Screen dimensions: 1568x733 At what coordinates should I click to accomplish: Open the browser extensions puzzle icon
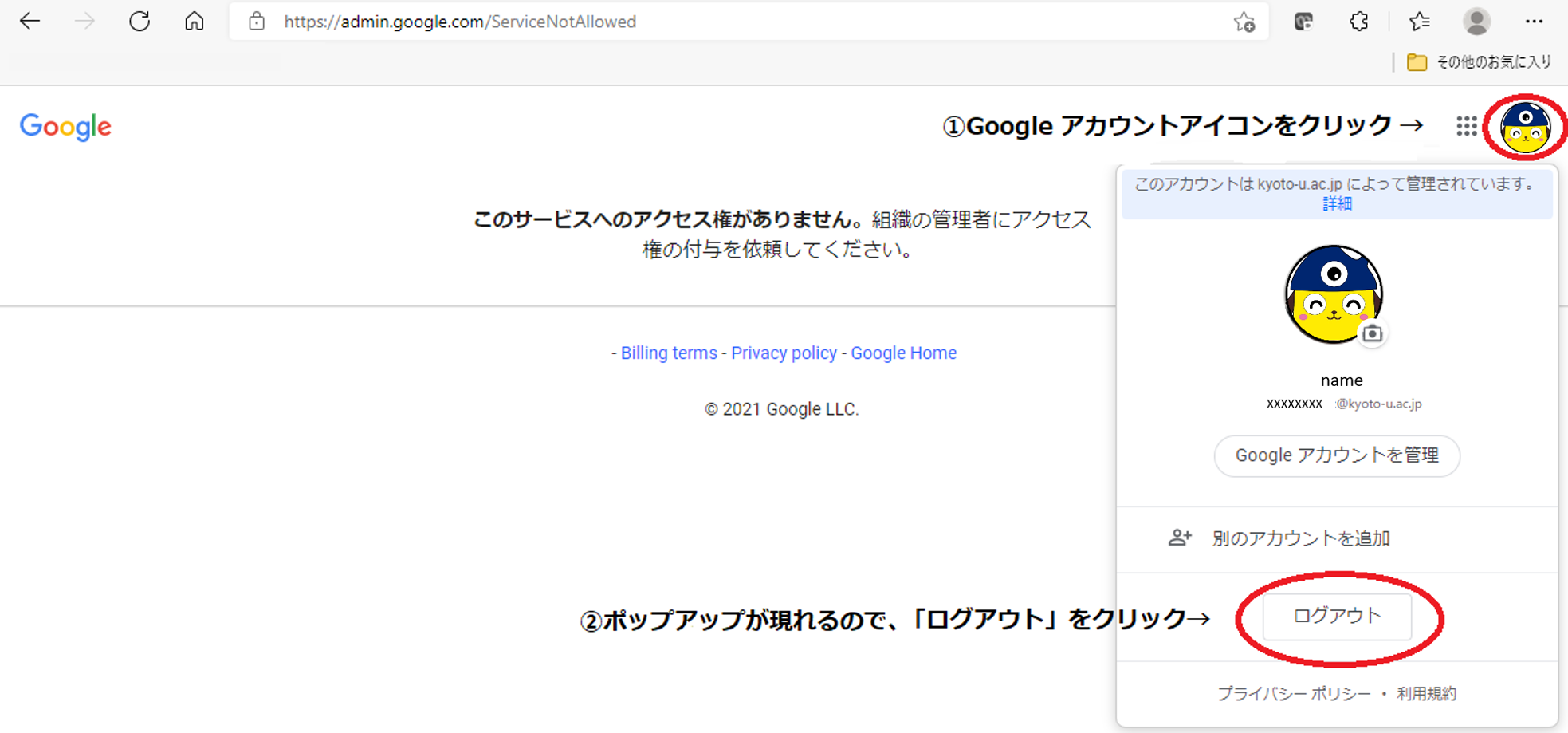pos(1359,22)
